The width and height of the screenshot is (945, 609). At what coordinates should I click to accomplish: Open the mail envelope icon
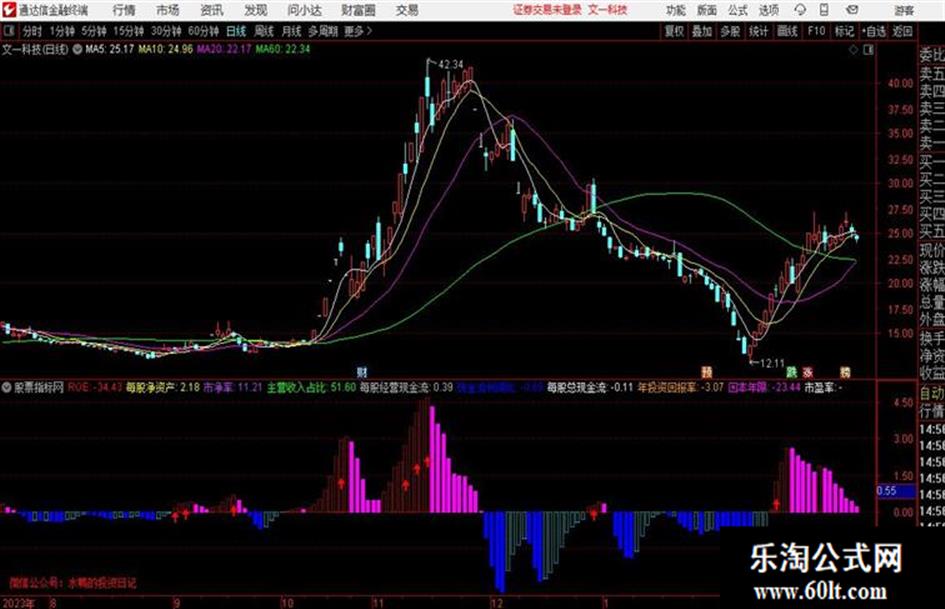(x=852, y=10)
